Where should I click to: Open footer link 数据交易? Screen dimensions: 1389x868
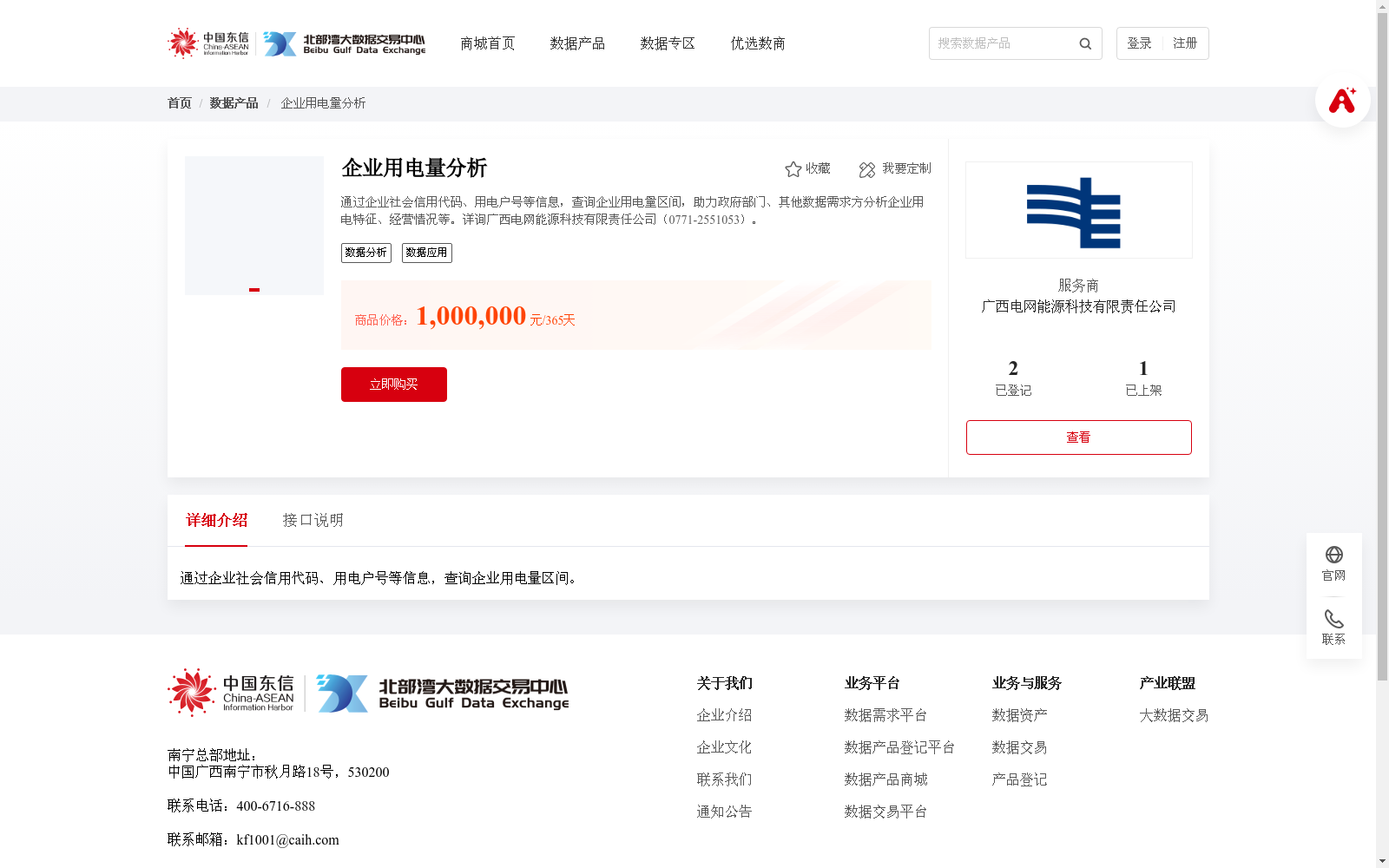tap(1020, 747)
